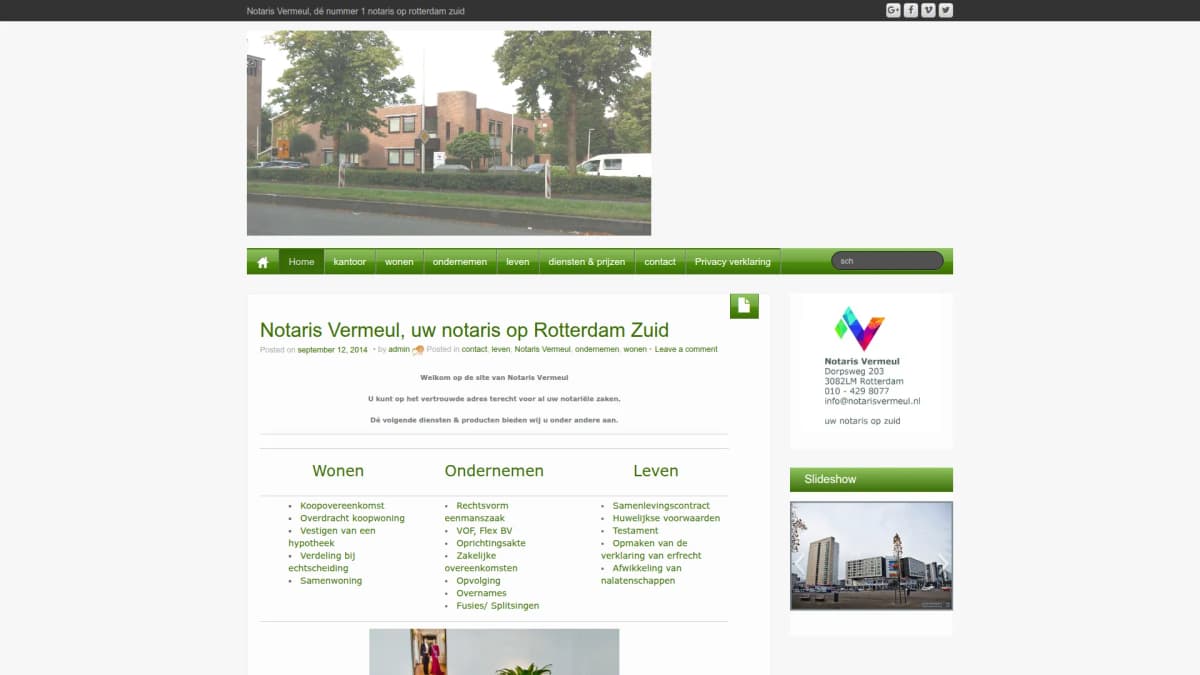Open the Leave a comment link
The height and width of the screenshot is (675, 1200).
coord(686,349)
